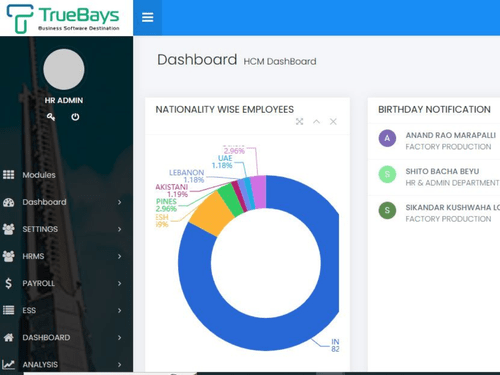Open SIKANDAR KUSHWAHA birthday entry
This screenshot has height=375, width=500.
click(453, 207)
